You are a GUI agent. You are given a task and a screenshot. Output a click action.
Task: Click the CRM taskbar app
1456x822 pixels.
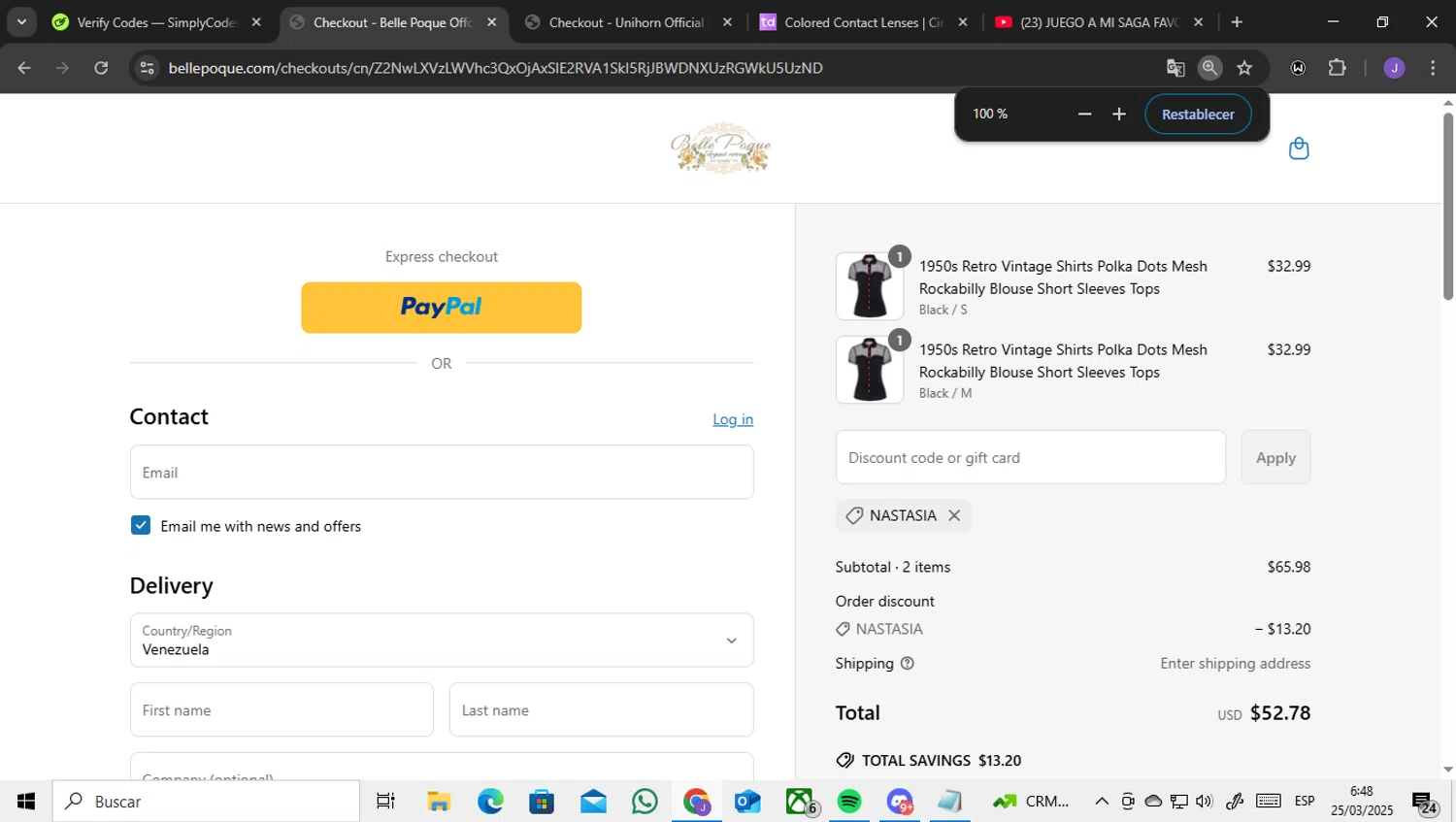(1031, 802)
